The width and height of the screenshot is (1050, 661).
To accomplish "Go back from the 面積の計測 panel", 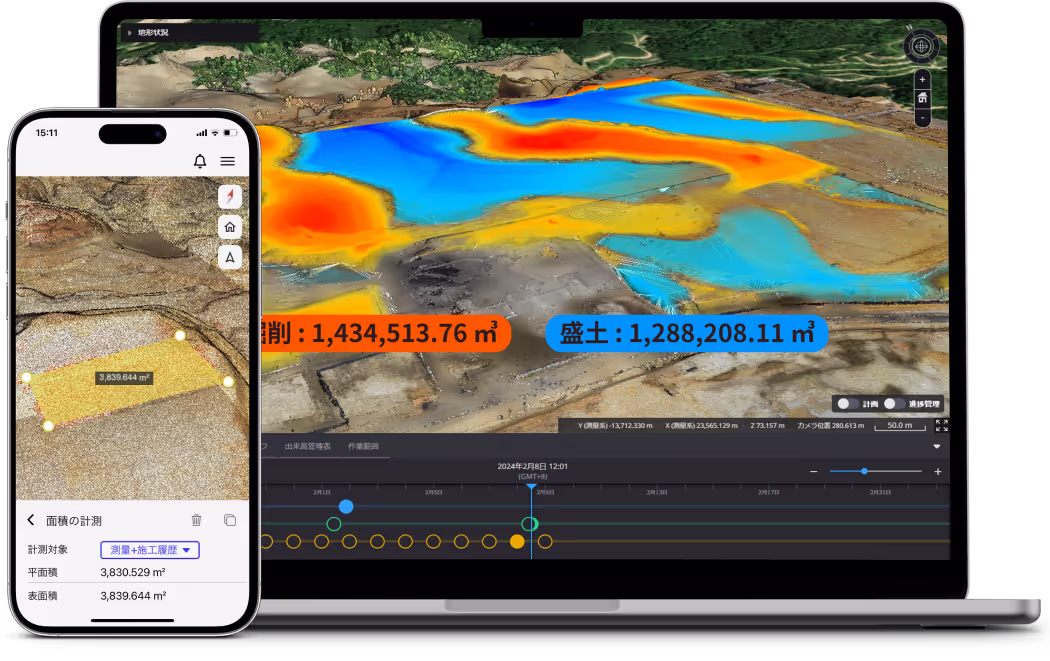I will point(31,520).
